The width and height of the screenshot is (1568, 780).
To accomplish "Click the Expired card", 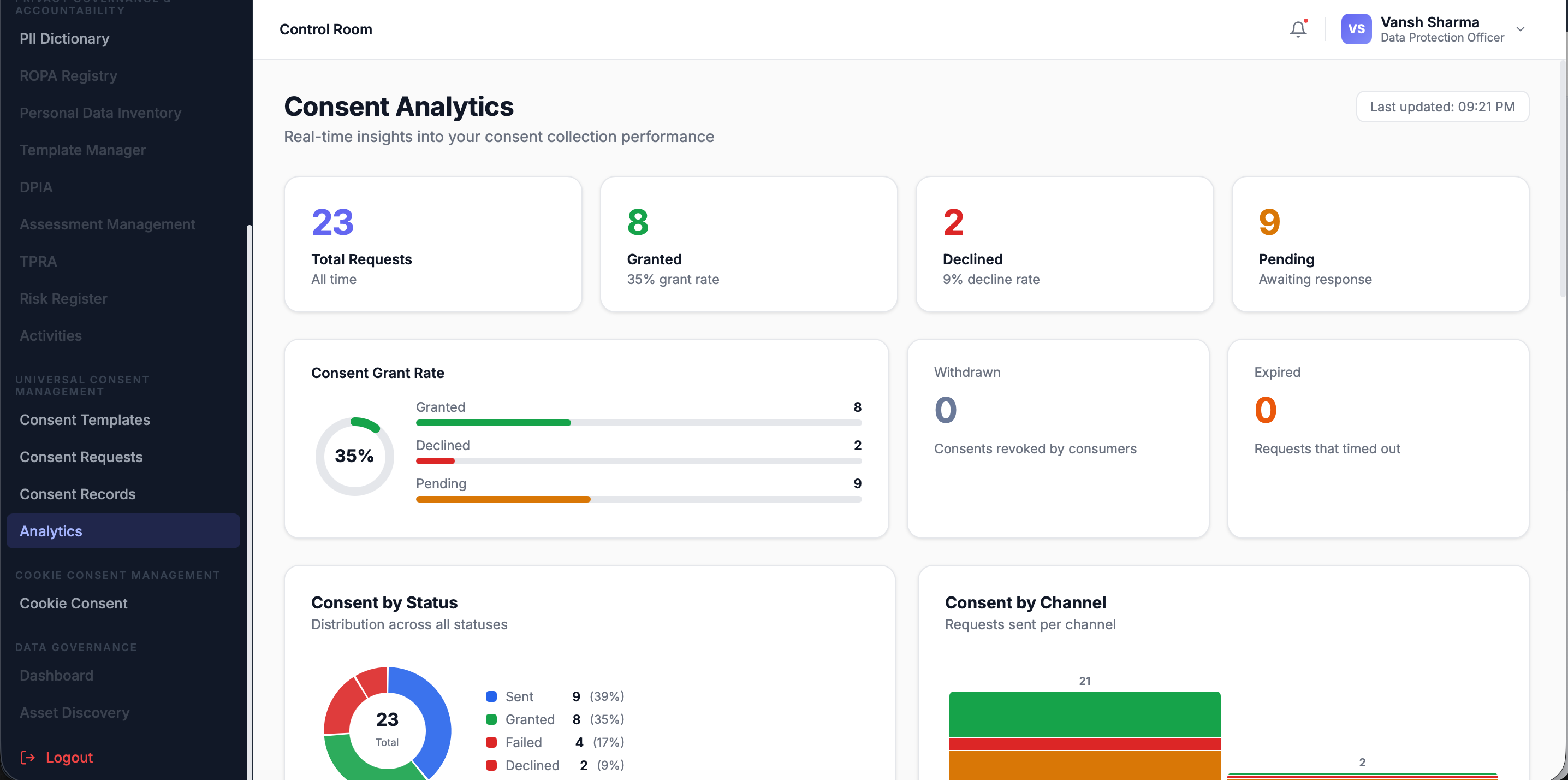I will (1378, 439).
